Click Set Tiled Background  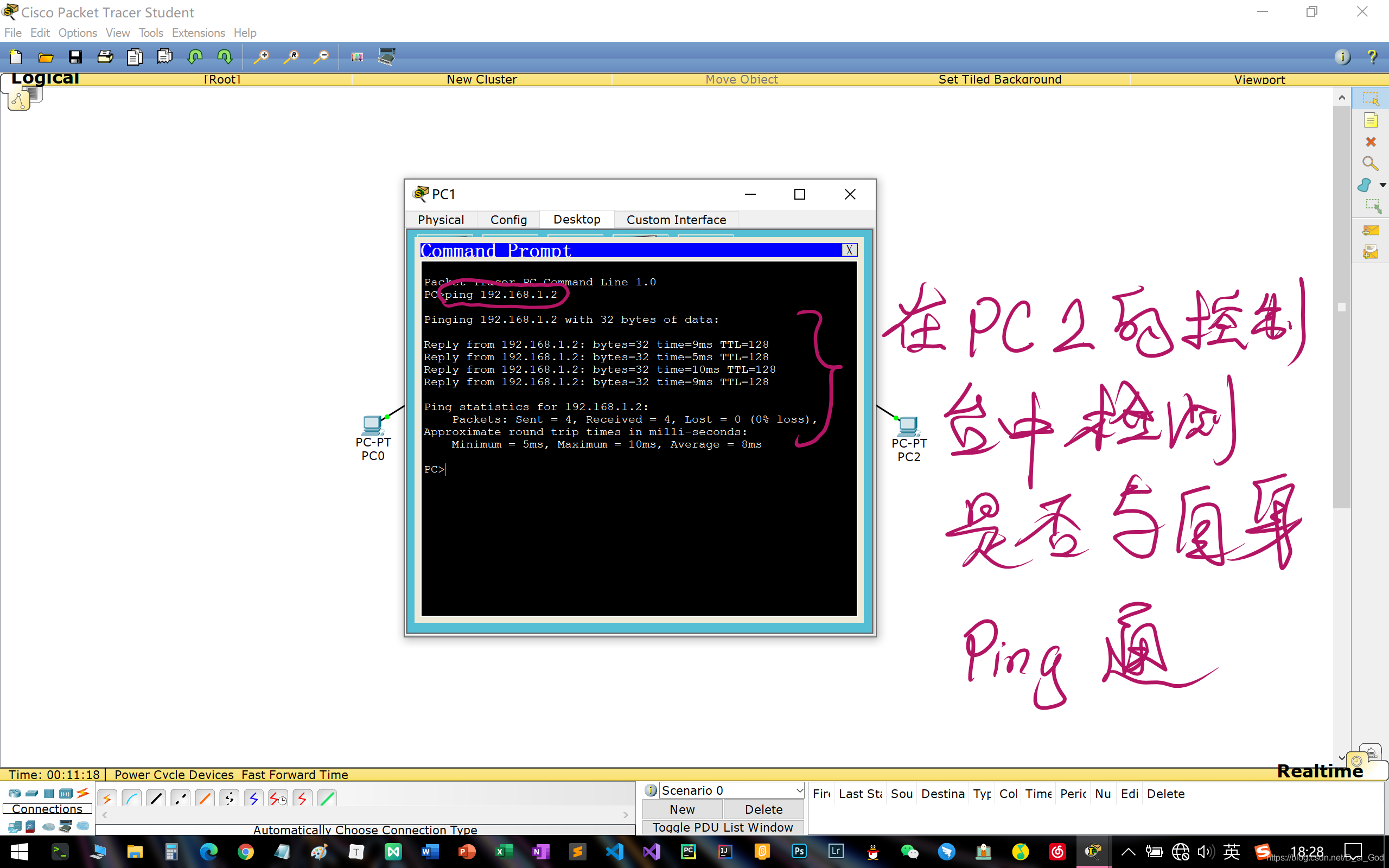1000,79
